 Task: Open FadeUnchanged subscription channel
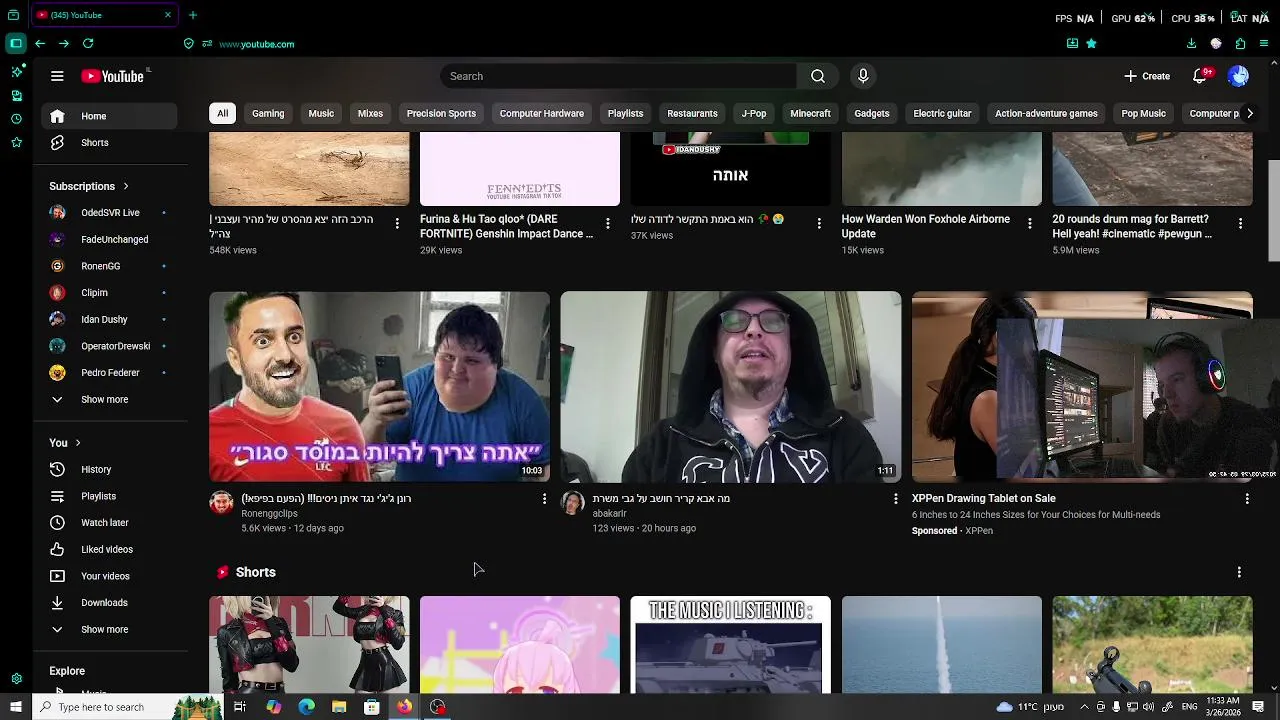[109, 240]
